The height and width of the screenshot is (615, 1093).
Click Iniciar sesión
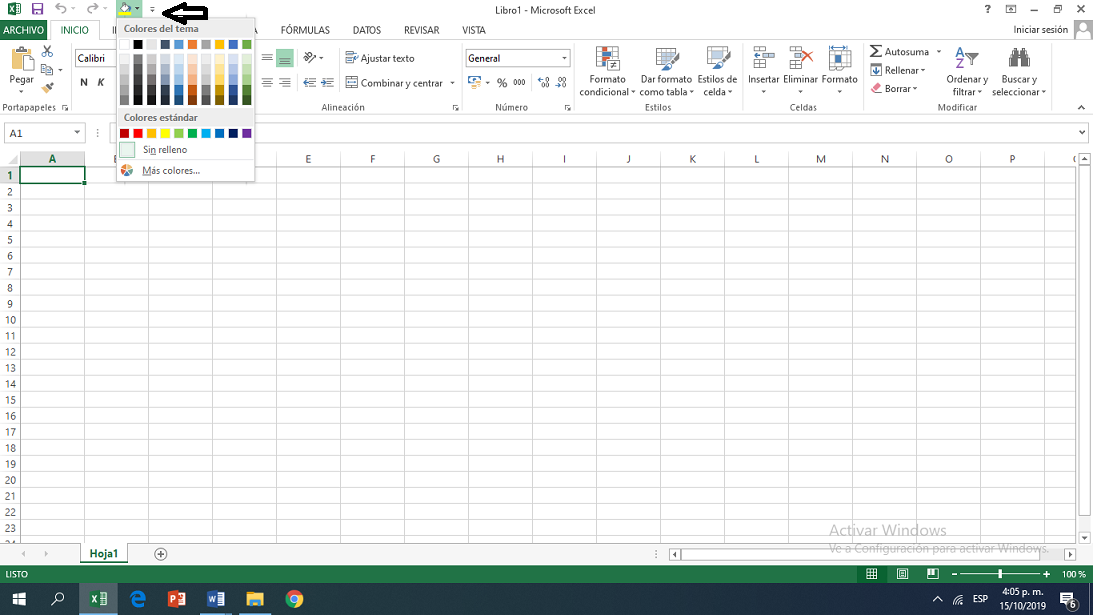1040,29
